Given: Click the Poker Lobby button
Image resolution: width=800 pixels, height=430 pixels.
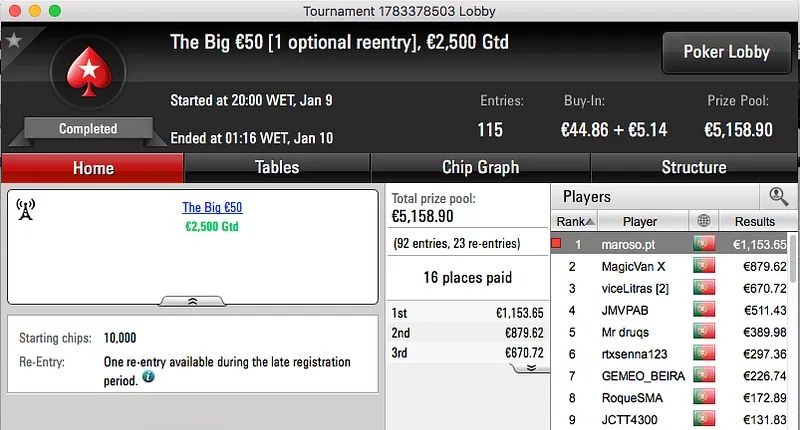Looking at the screenshot, I should click(725, 52).
